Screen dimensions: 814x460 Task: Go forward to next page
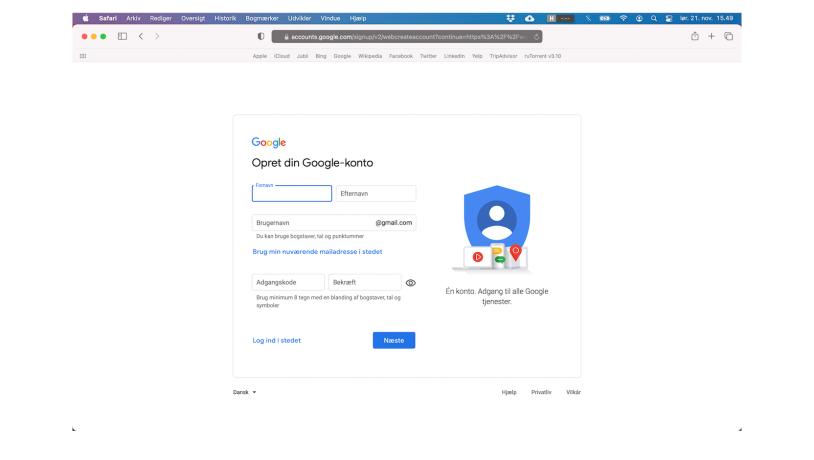[157, 36]
